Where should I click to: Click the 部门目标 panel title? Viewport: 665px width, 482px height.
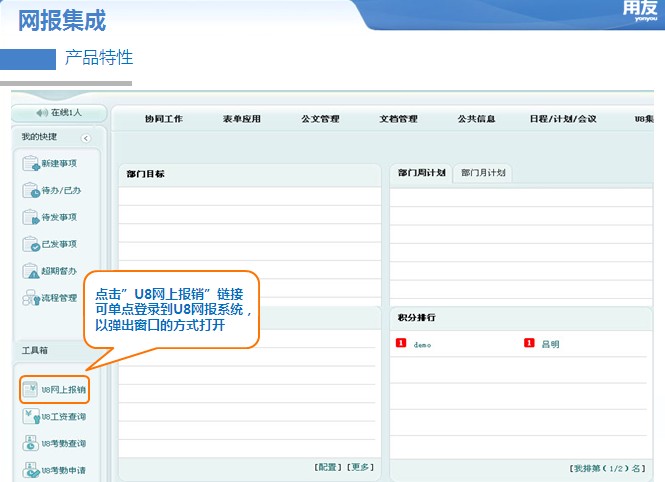pyautogui.click(x=145, y=174)
